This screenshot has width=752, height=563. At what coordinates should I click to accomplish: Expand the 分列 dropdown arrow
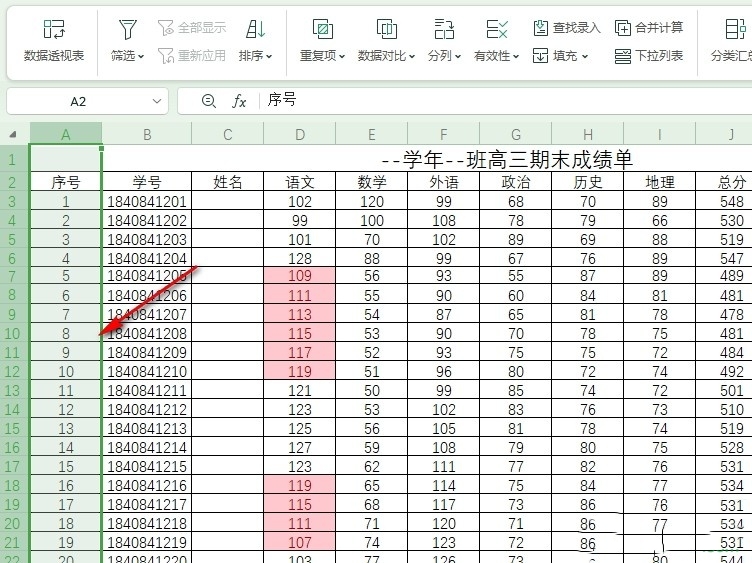point(458,57)
